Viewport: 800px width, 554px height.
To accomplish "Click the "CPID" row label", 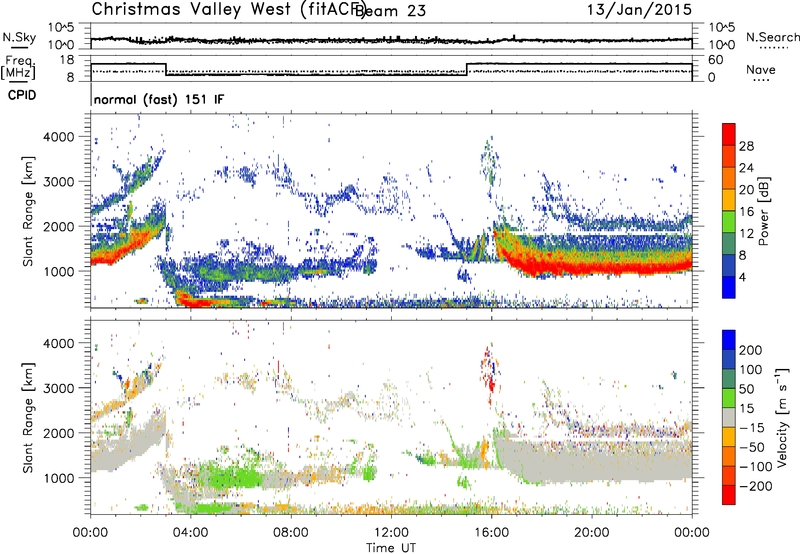I will point(22,95).
